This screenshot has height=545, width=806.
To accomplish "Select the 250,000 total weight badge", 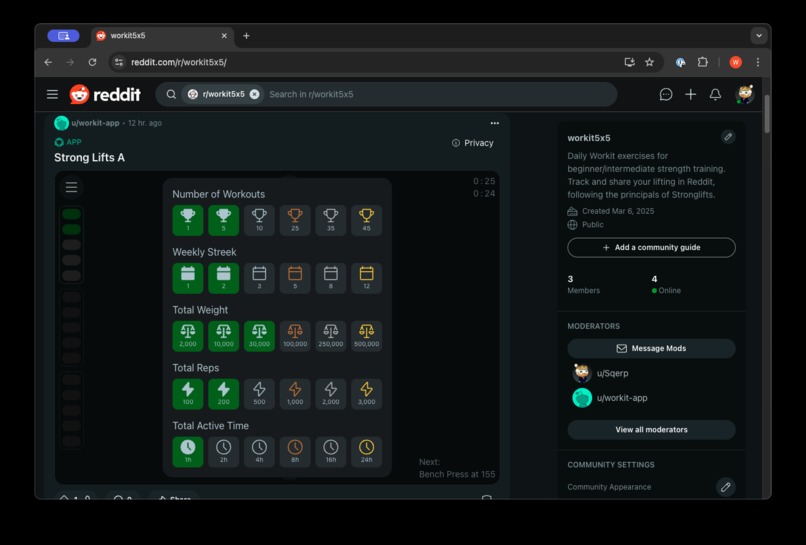I will [331, 336].
